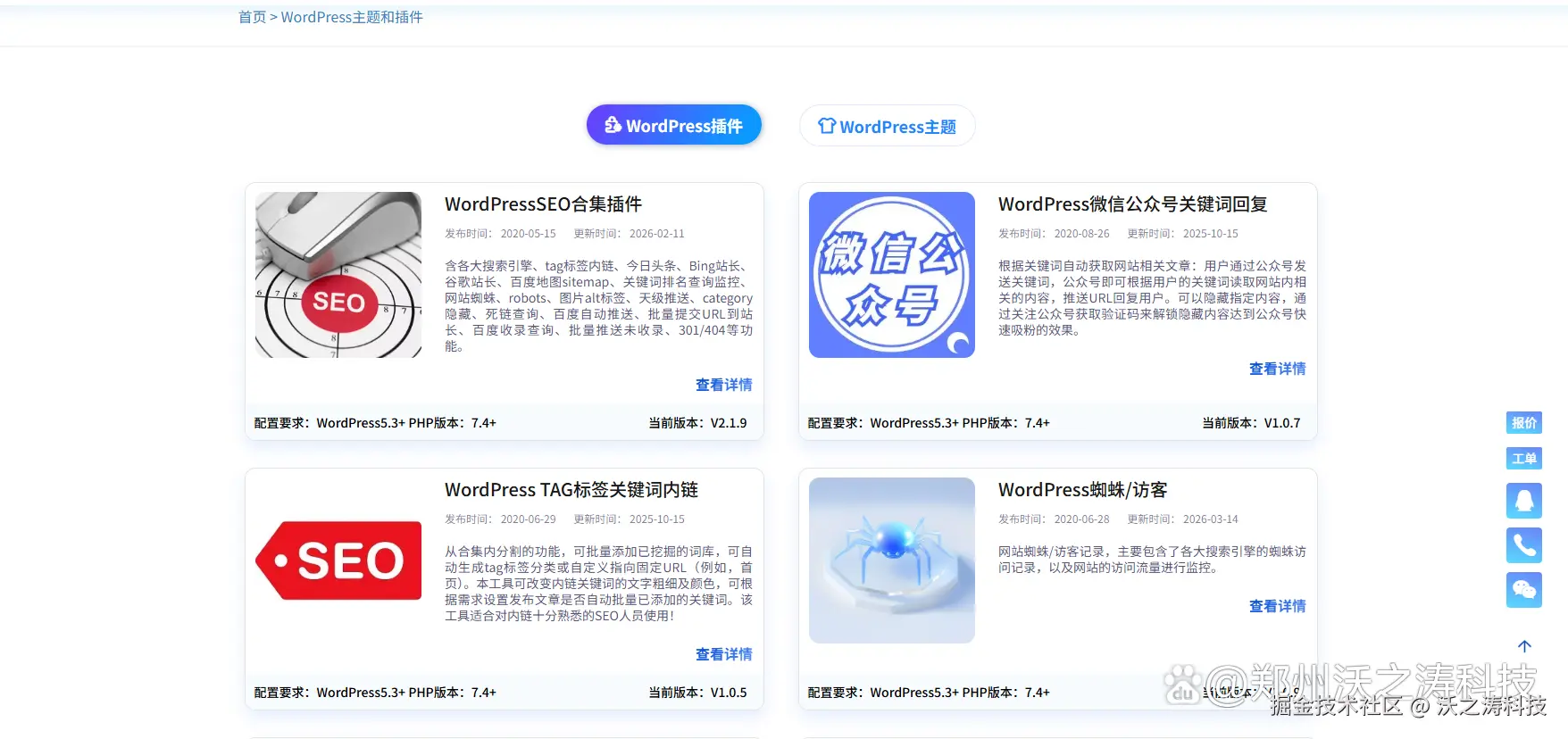Screen dimensions: 1568x739
Task: Click the plugin icon in WordPress插件 tab
Action: (x=613, y=125)
